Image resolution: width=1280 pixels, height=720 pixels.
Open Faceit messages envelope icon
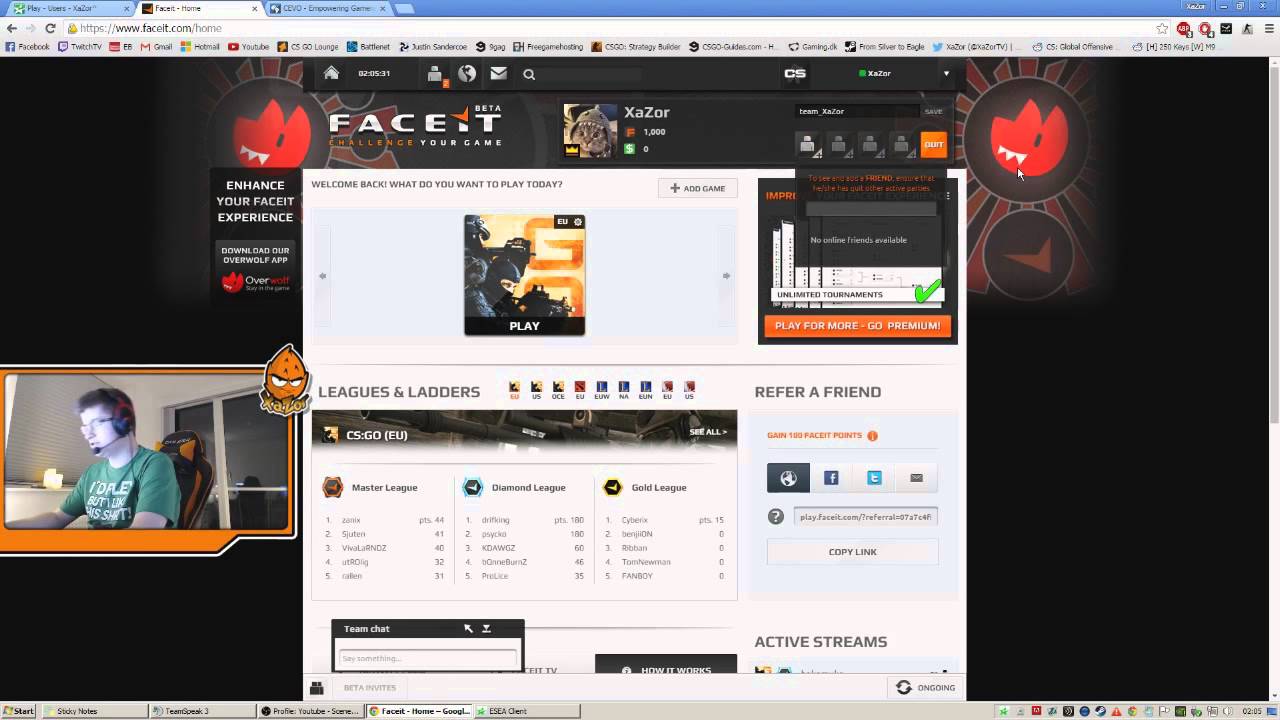[498, 73]
